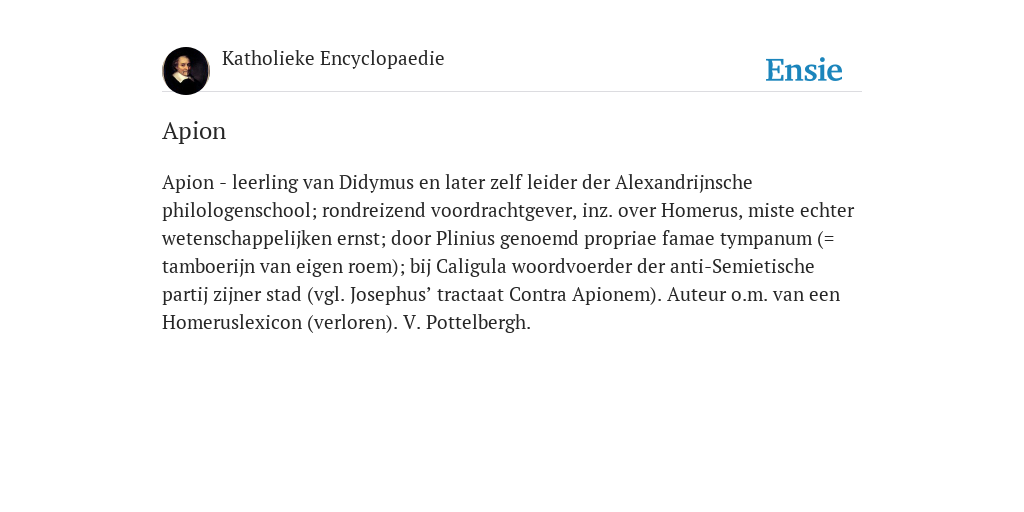
Task: Click the word Homerus in the second line
Action: pyautogui.click(x=701, y=210)
